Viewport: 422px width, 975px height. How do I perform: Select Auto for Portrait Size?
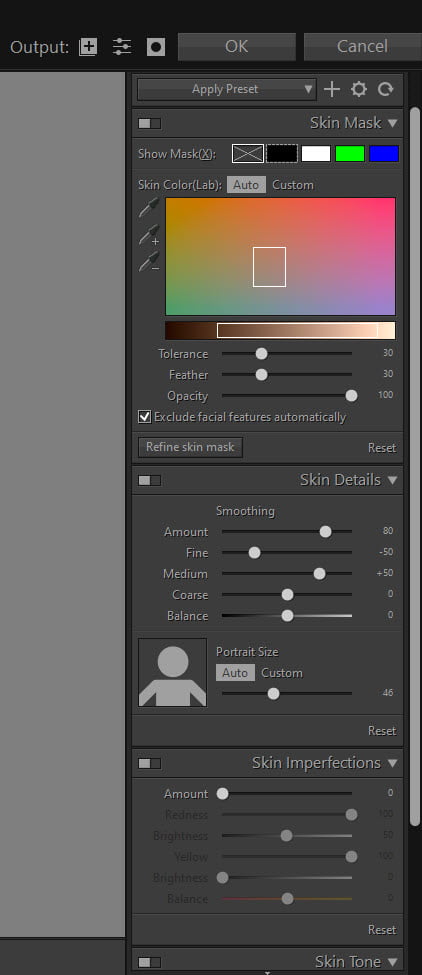pos(235,673)
